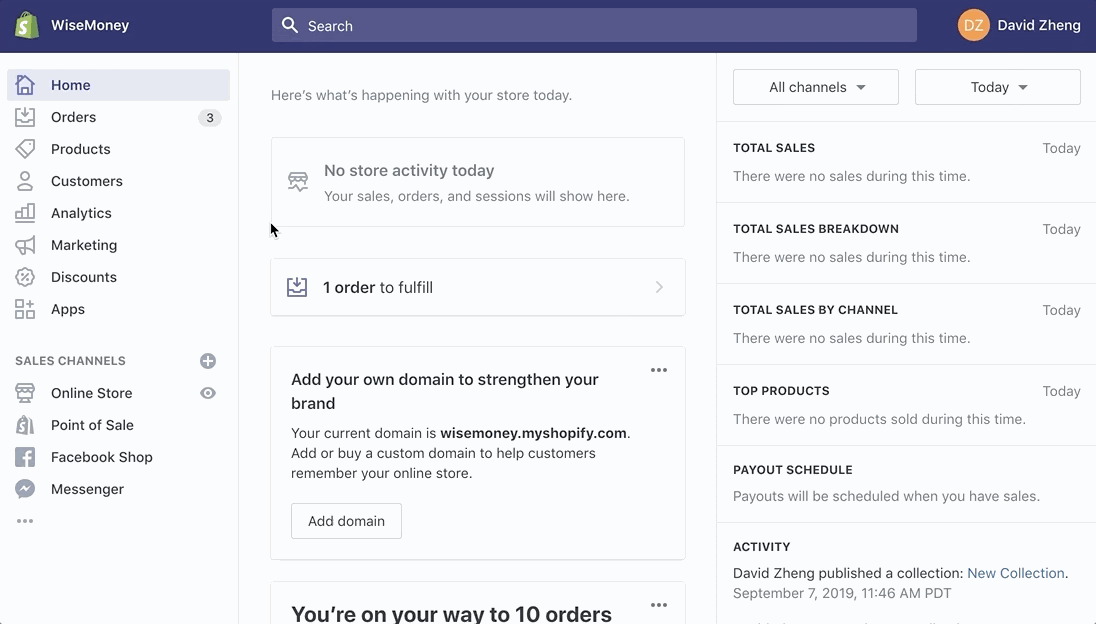This screenshot has height=624, width=1096.
Task: Go to Home in sidebar
Action: click(x=119, y=85)
